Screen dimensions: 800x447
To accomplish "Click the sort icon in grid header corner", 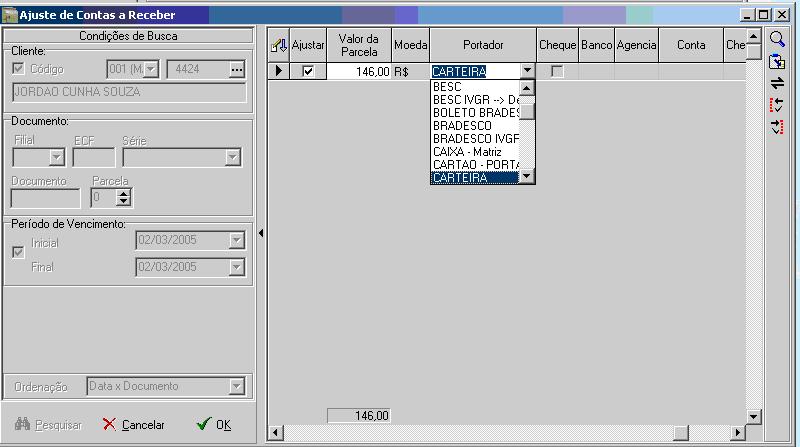I will click(279, 46).
